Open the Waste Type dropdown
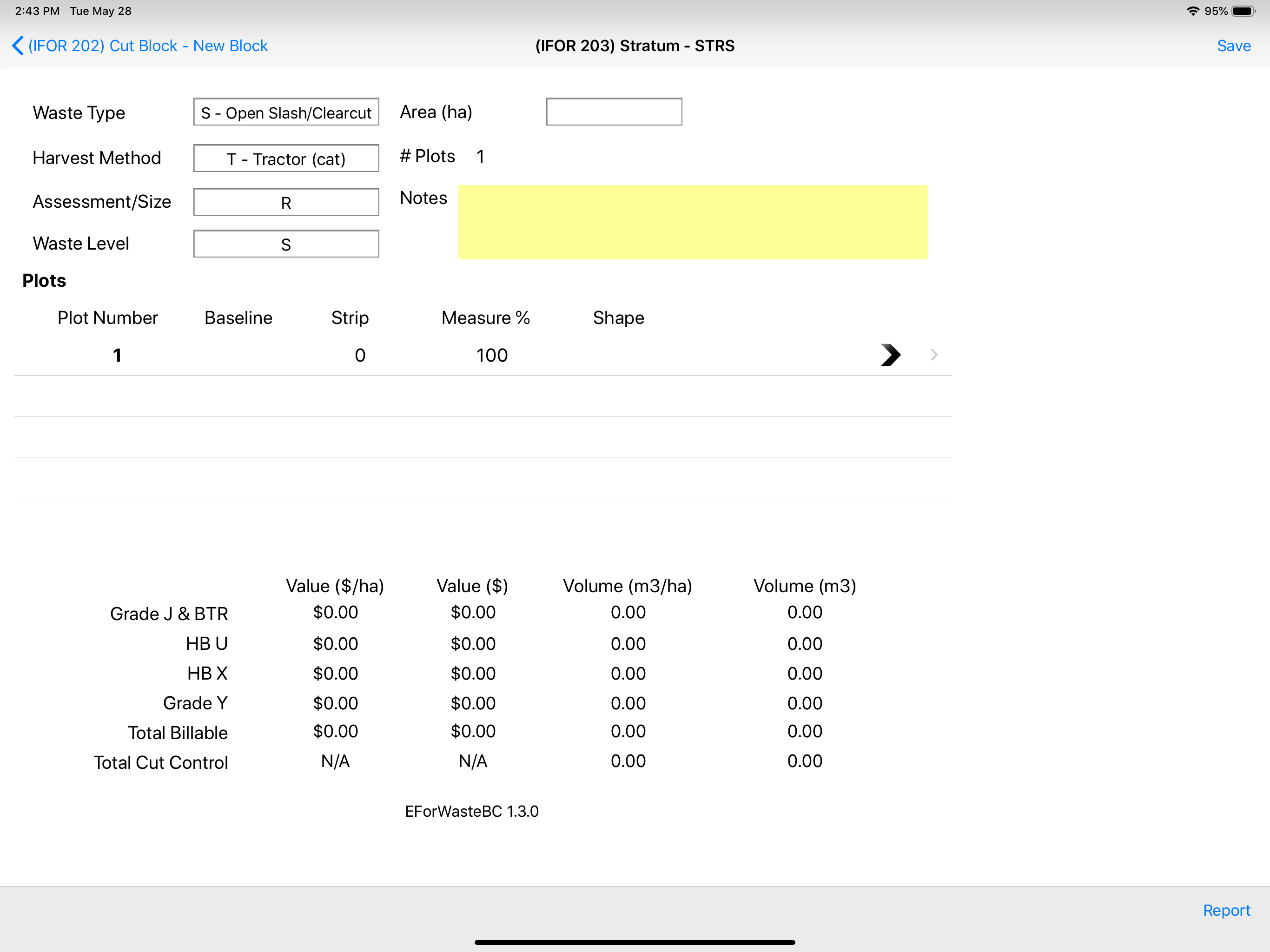 (x=286, y=112)
